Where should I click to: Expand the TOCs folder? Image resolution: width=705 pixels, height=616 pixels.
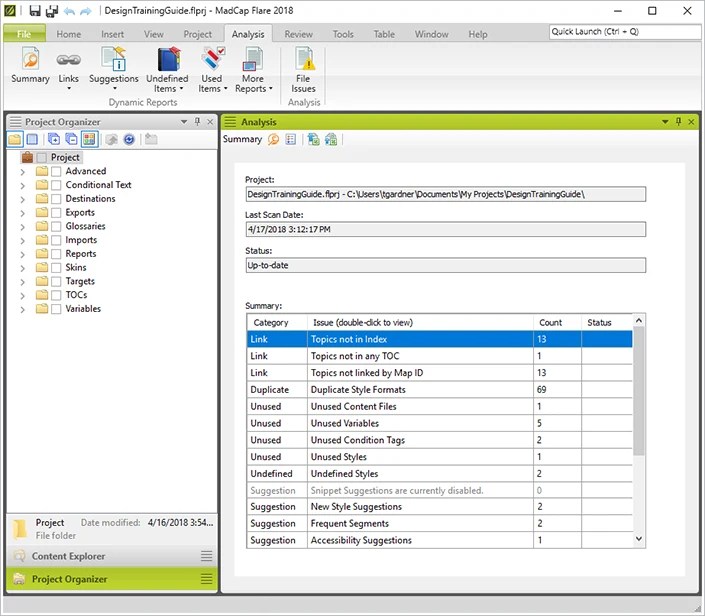[x=22, y=295]
